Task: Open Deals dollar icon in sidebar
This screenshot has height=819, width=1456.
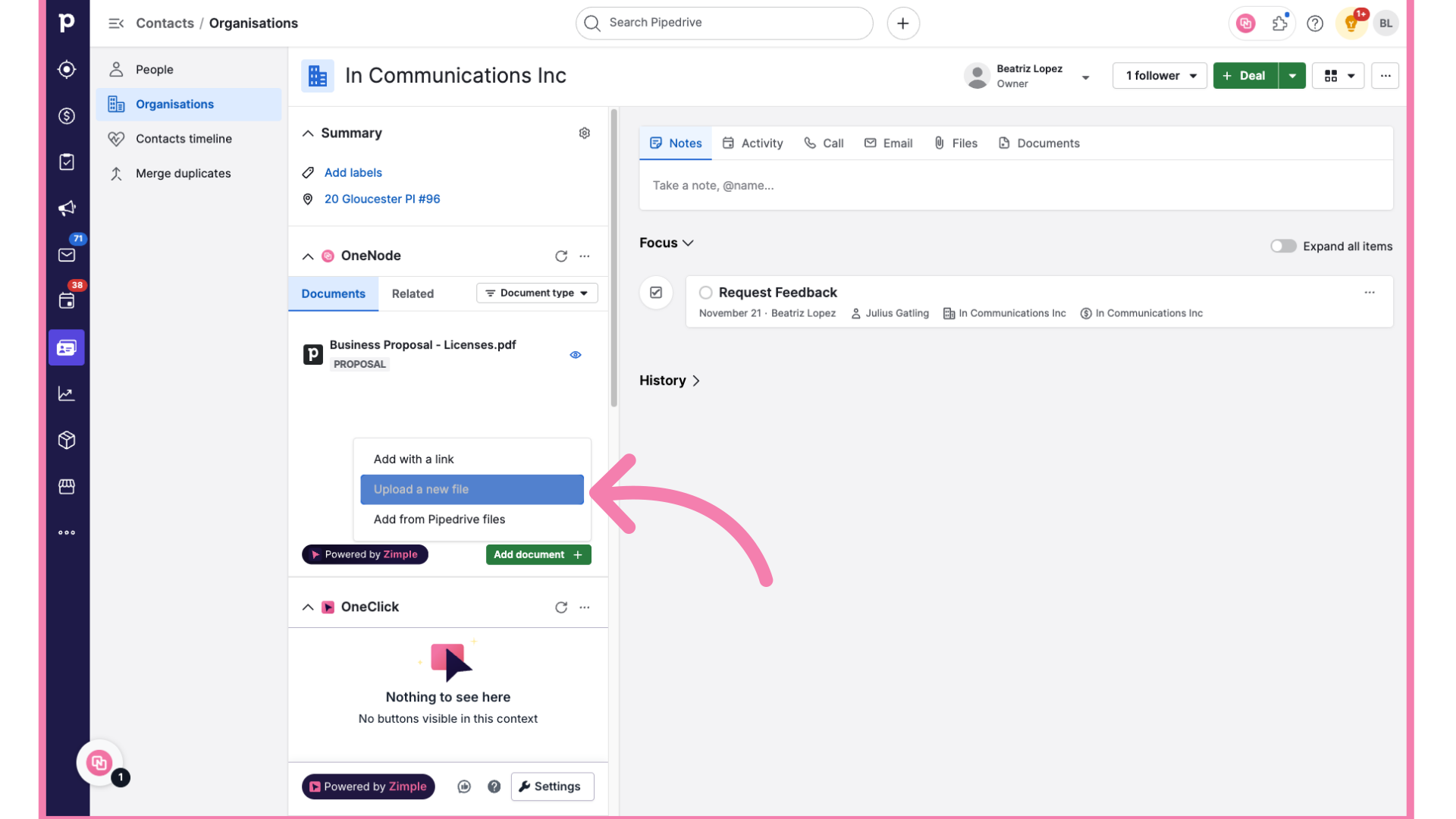Action: coord(67,115)
